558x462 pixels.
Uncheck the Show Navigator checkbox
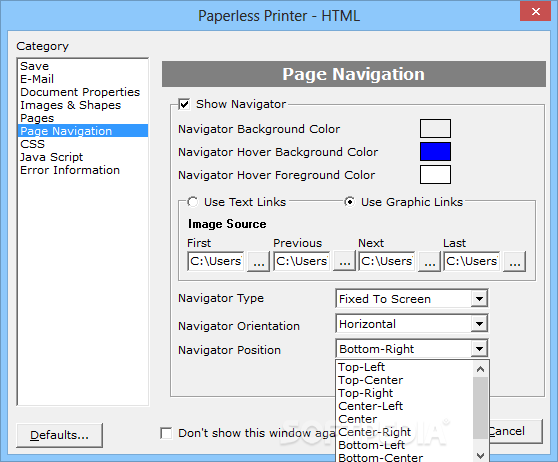click(184, 104)
